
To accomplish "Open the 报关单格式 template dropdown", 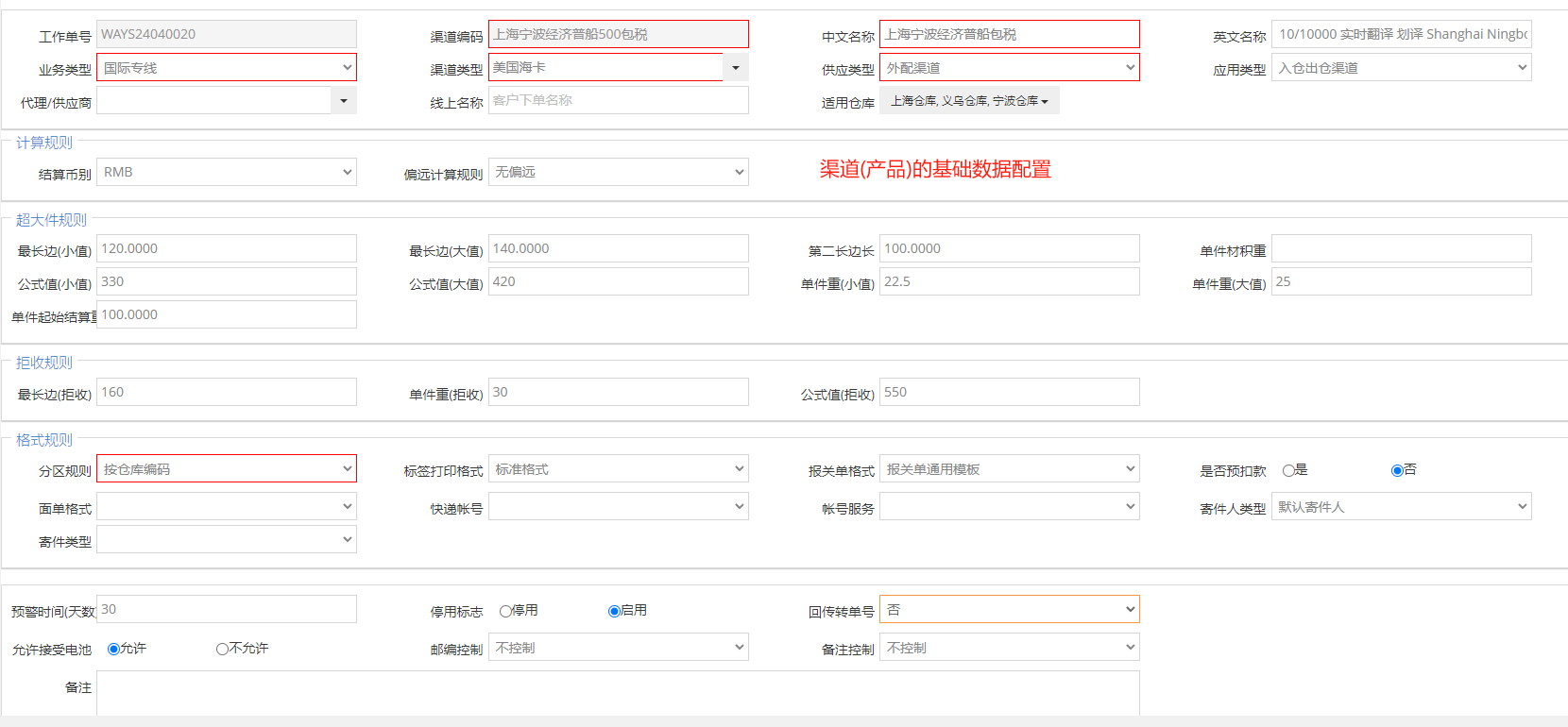I will (x=1009, y=469).
